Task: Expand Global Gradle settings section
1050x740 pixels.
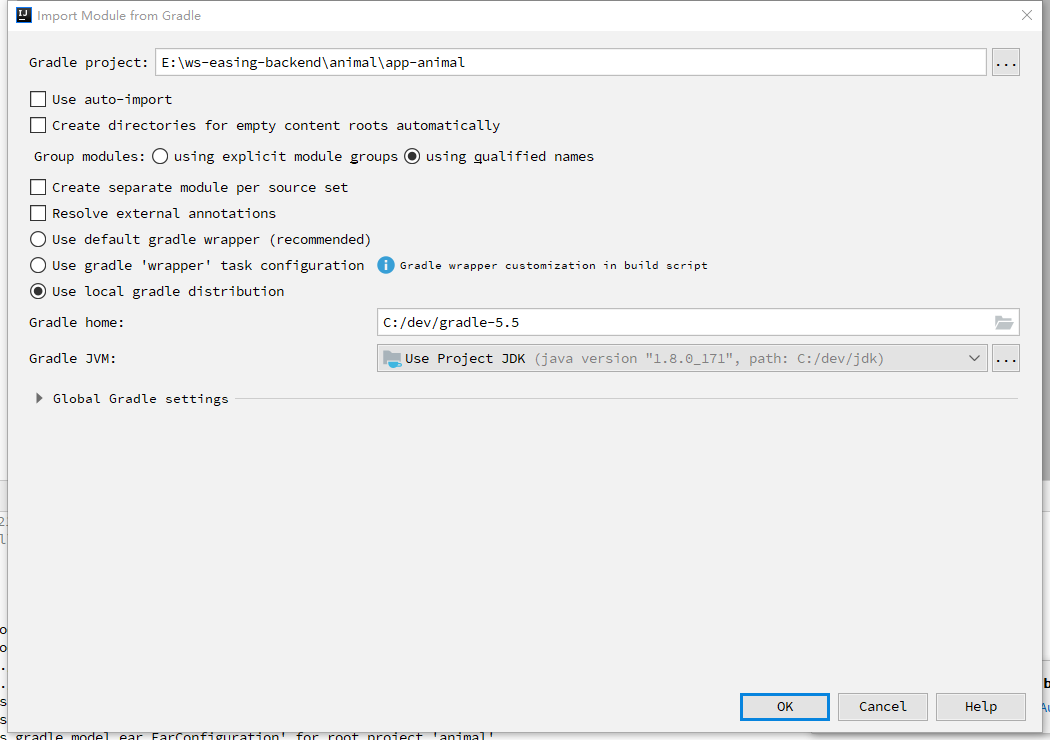Action: pyautogui.click(x=39, y=398)
